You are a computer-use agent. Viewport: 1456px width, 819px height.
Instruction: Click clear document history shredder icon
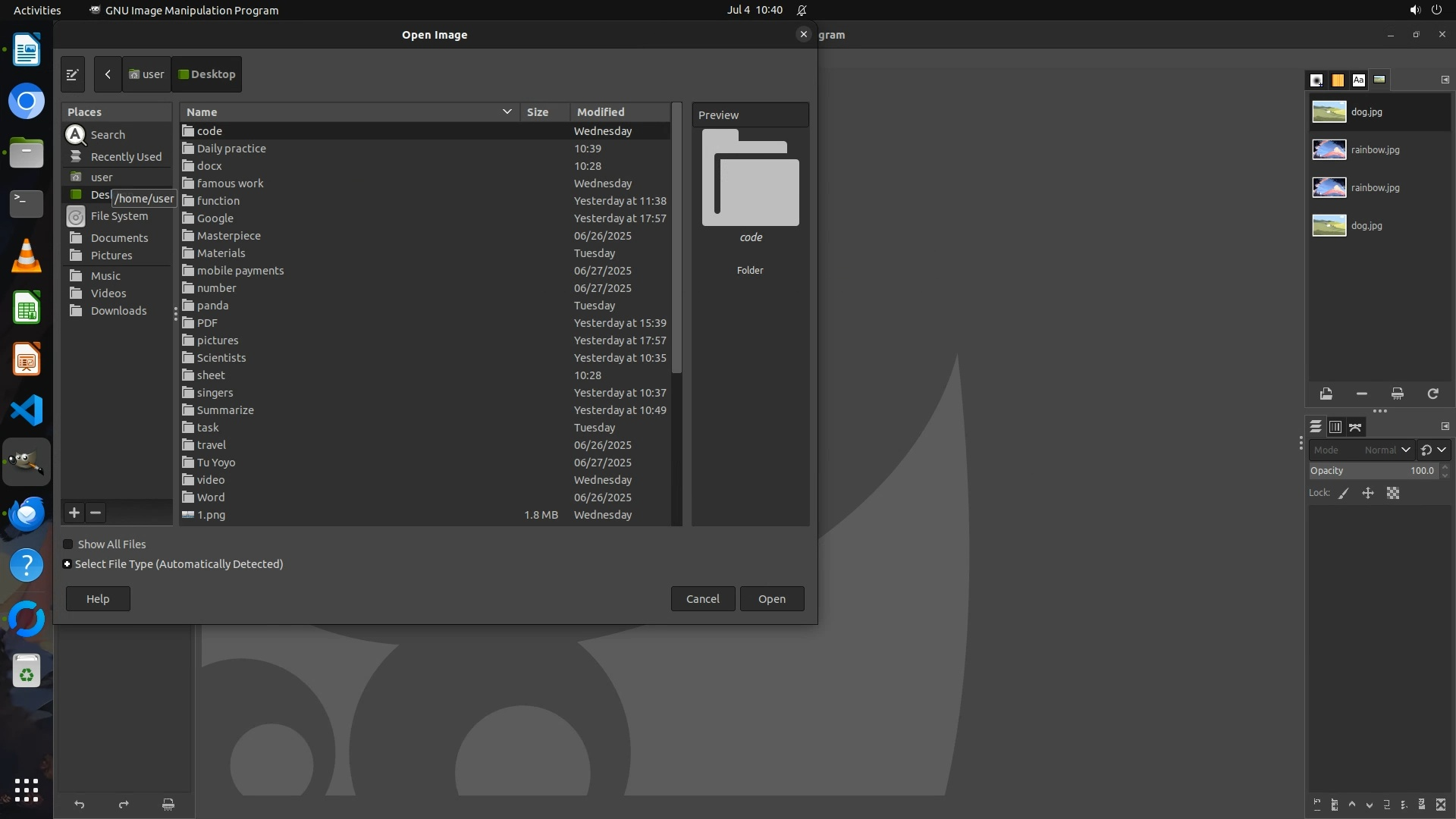[x=1397, y=394]
